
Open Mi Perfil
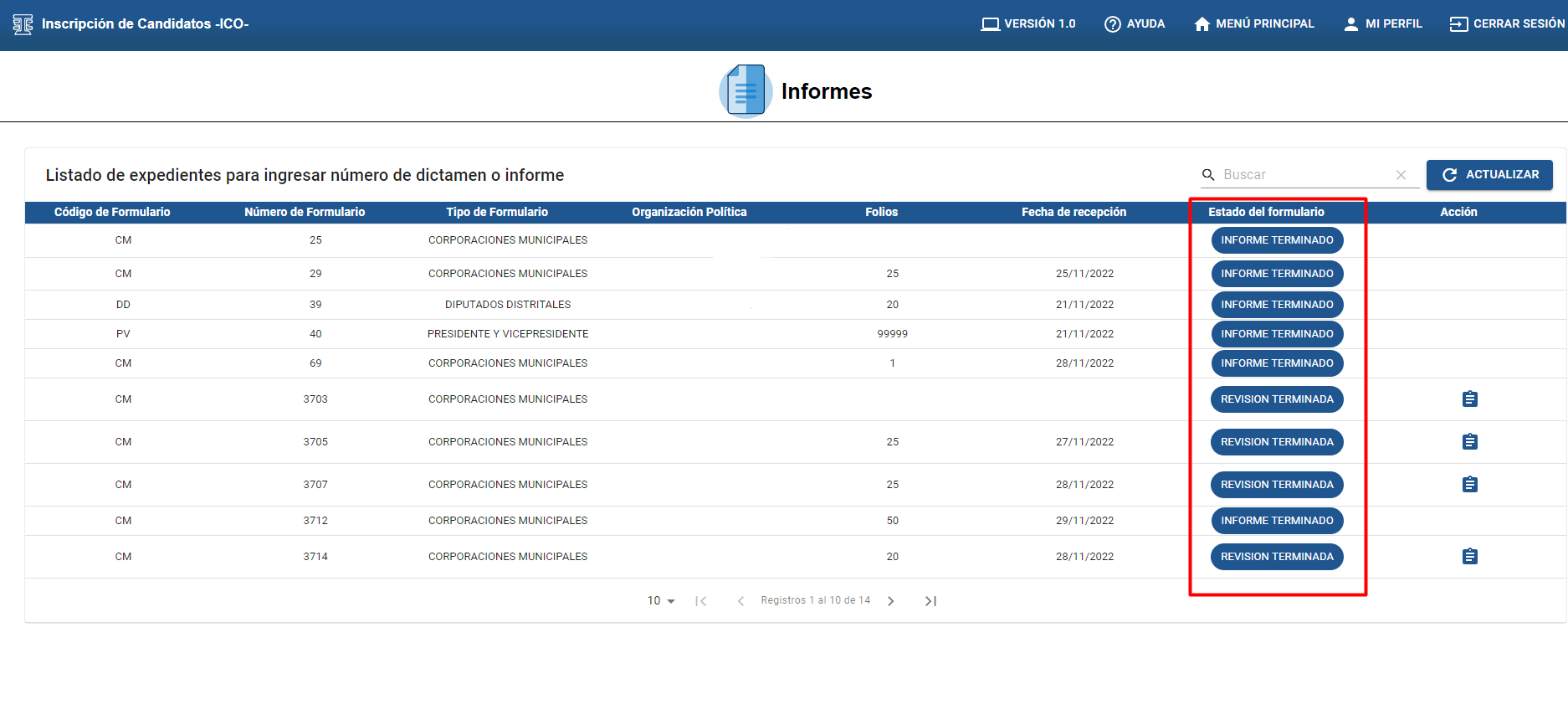(x=1383, y=24)
